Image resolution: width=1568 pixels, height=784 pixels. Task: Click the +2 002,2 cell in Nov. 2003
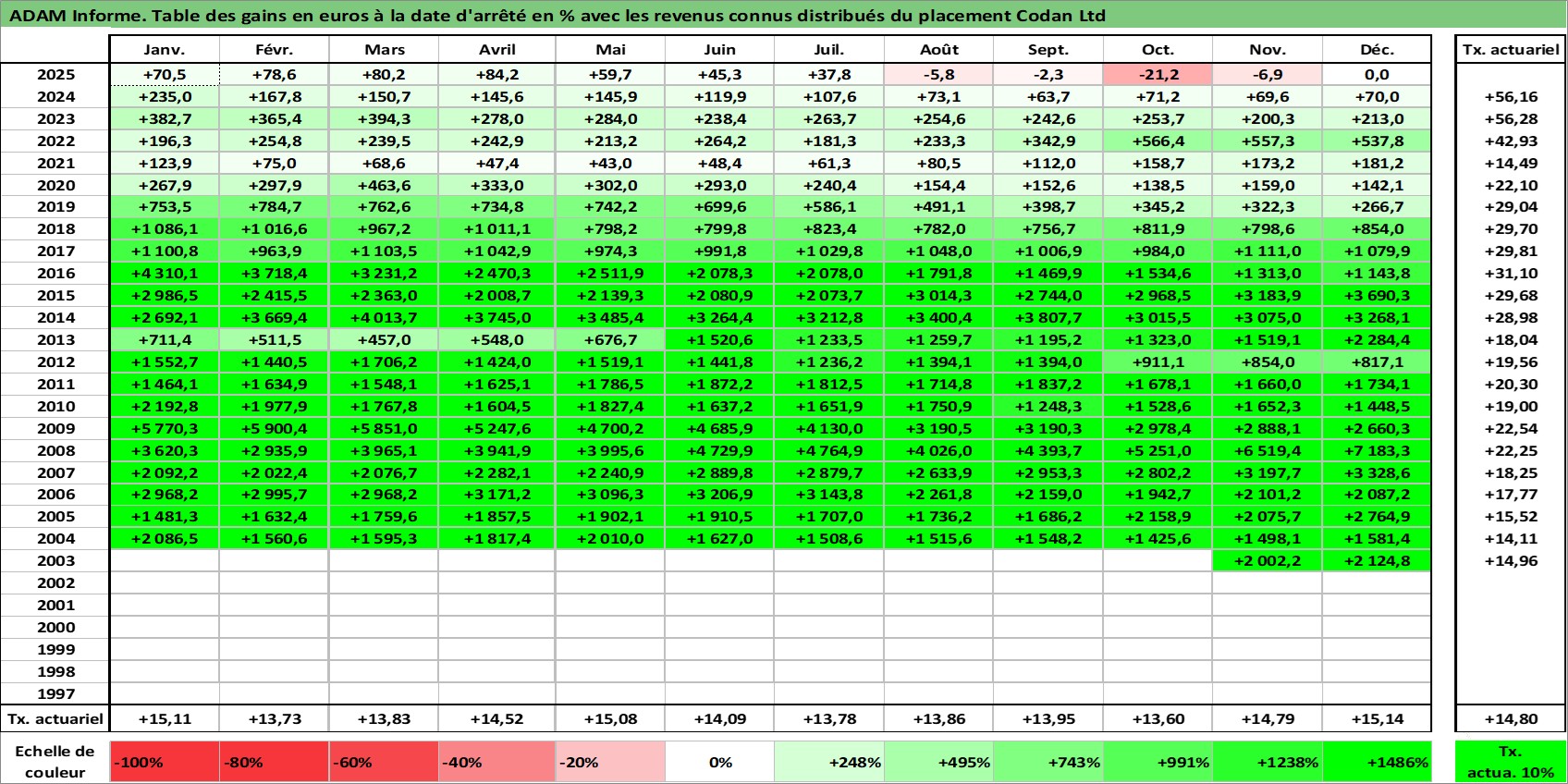(1267, 561)
